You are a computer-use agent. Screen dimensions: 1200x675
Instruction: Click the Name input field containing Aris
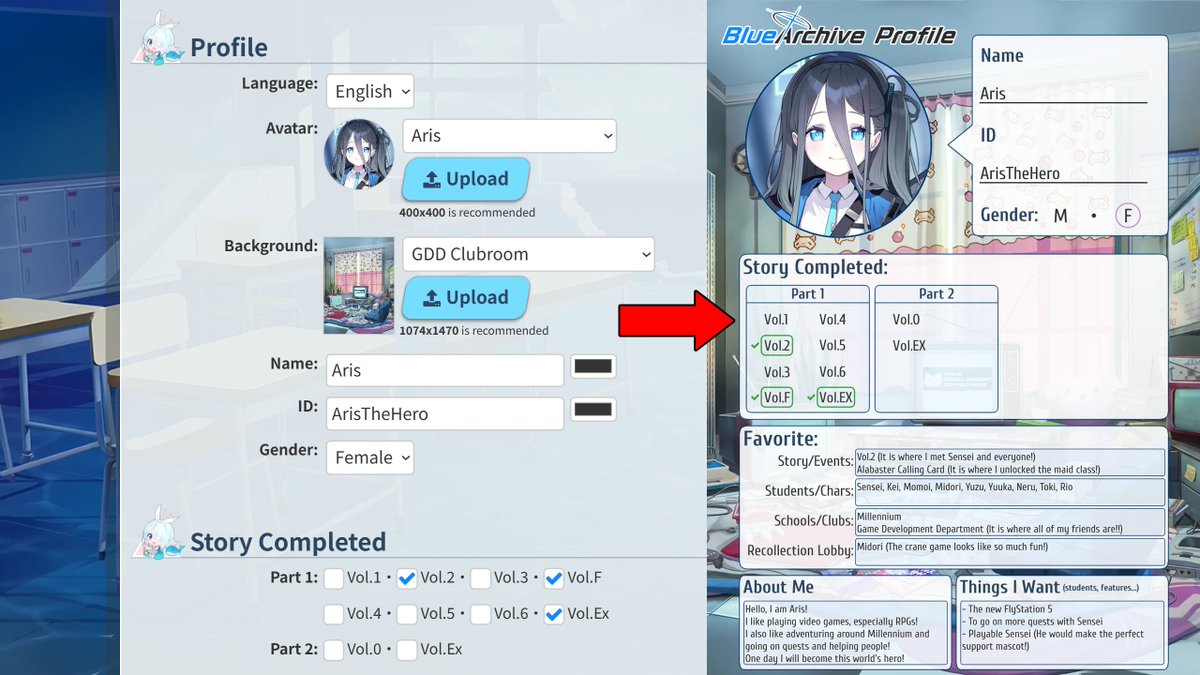coord(445,370)
